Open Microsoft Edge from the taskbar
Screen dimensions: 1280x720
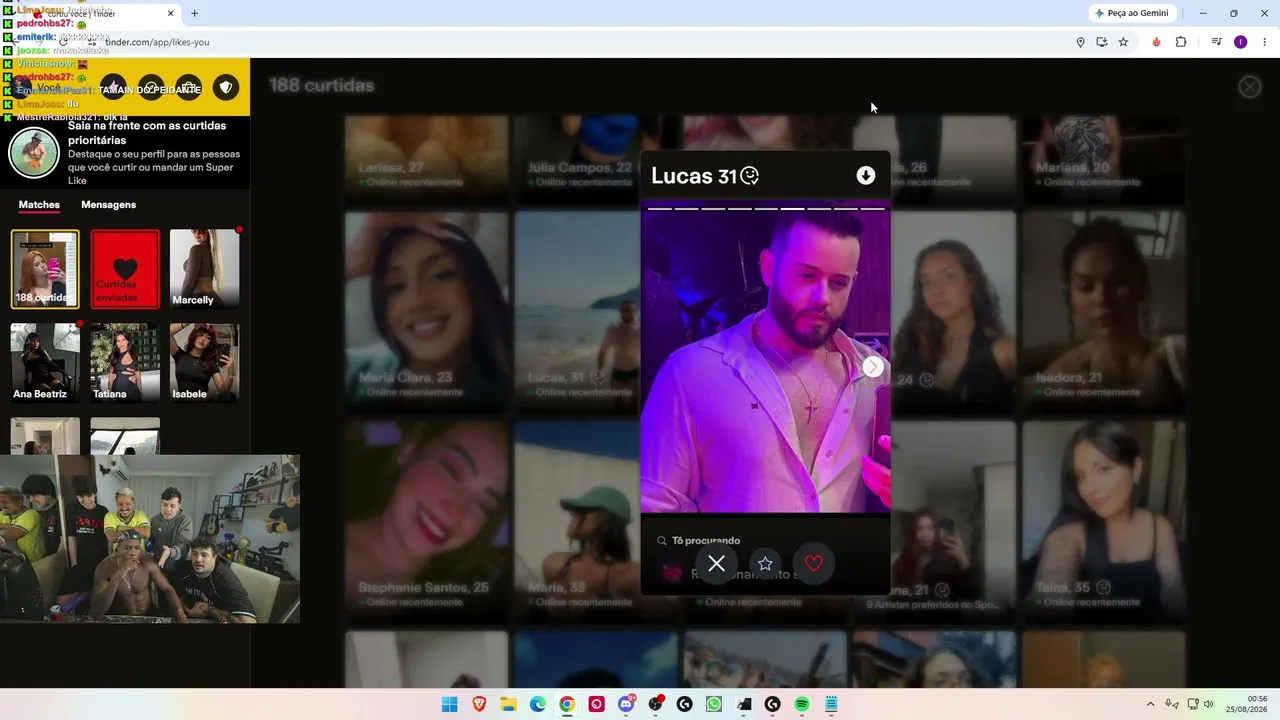click(538, 704)
